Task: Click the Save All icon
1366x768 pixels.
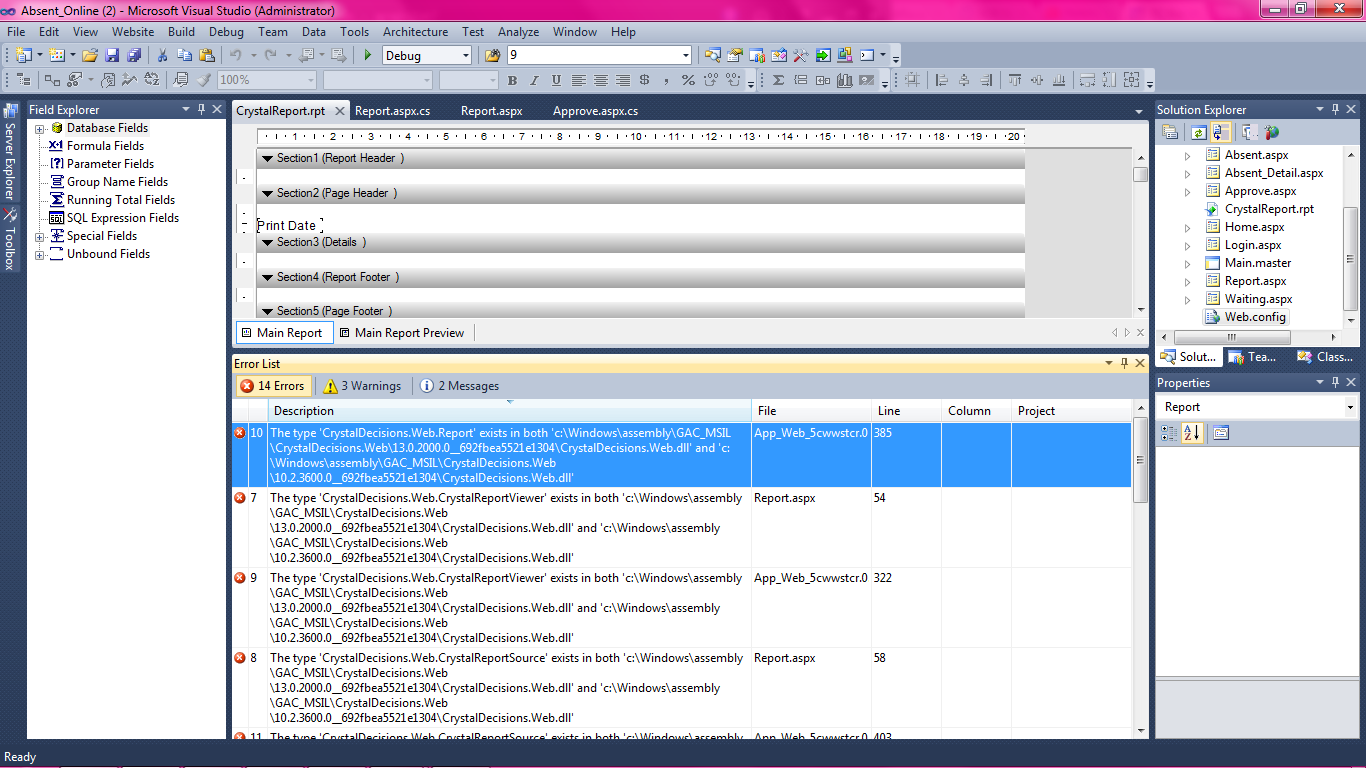Action: click(x=133, y=56)
